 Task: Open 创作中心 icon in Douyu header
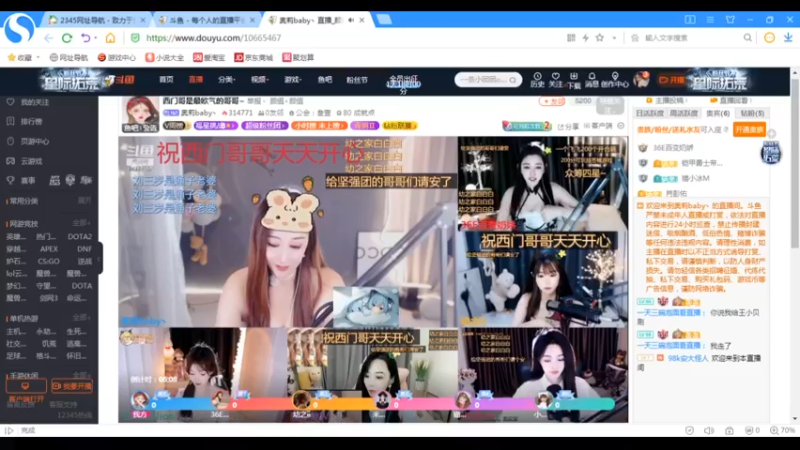(x=615, y=80)
